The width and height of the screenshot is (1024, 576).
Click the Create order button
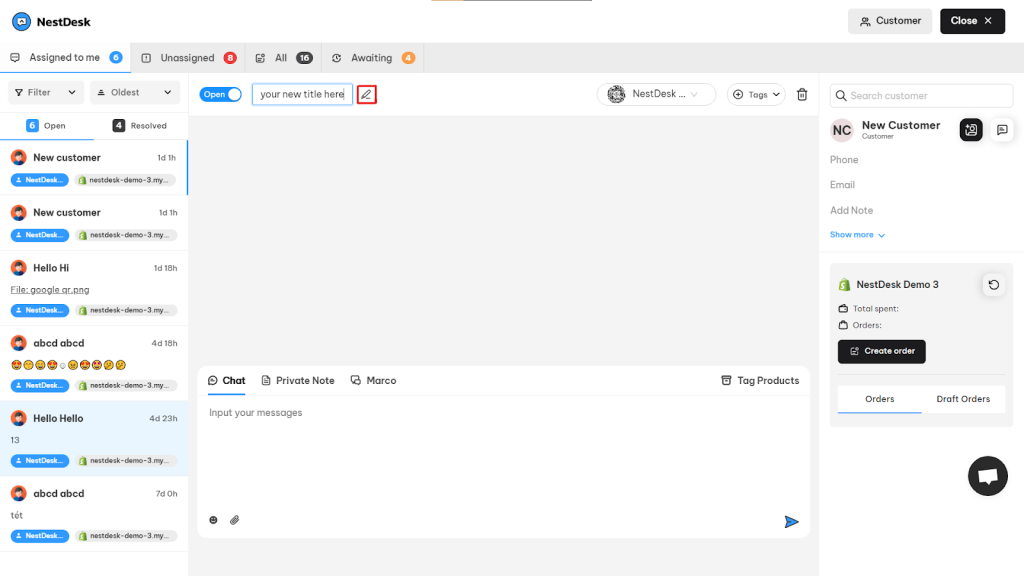point(882,351)
